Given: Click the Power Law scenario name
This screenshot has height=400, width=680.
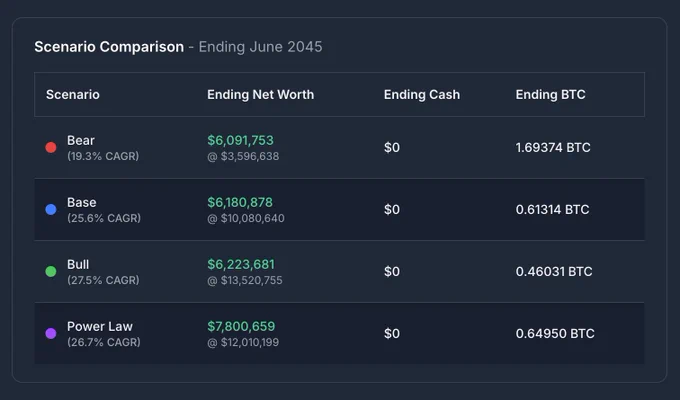Looking at the screenshot, I should tap(100, 327).
